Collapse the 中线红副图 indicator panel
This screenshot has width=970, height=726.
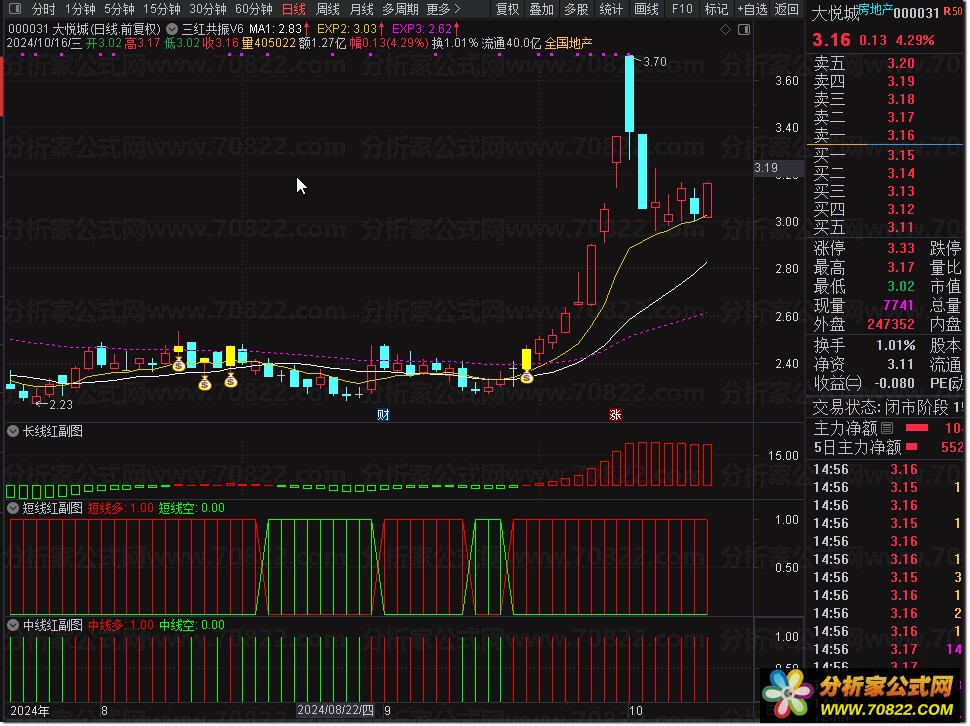12,625
